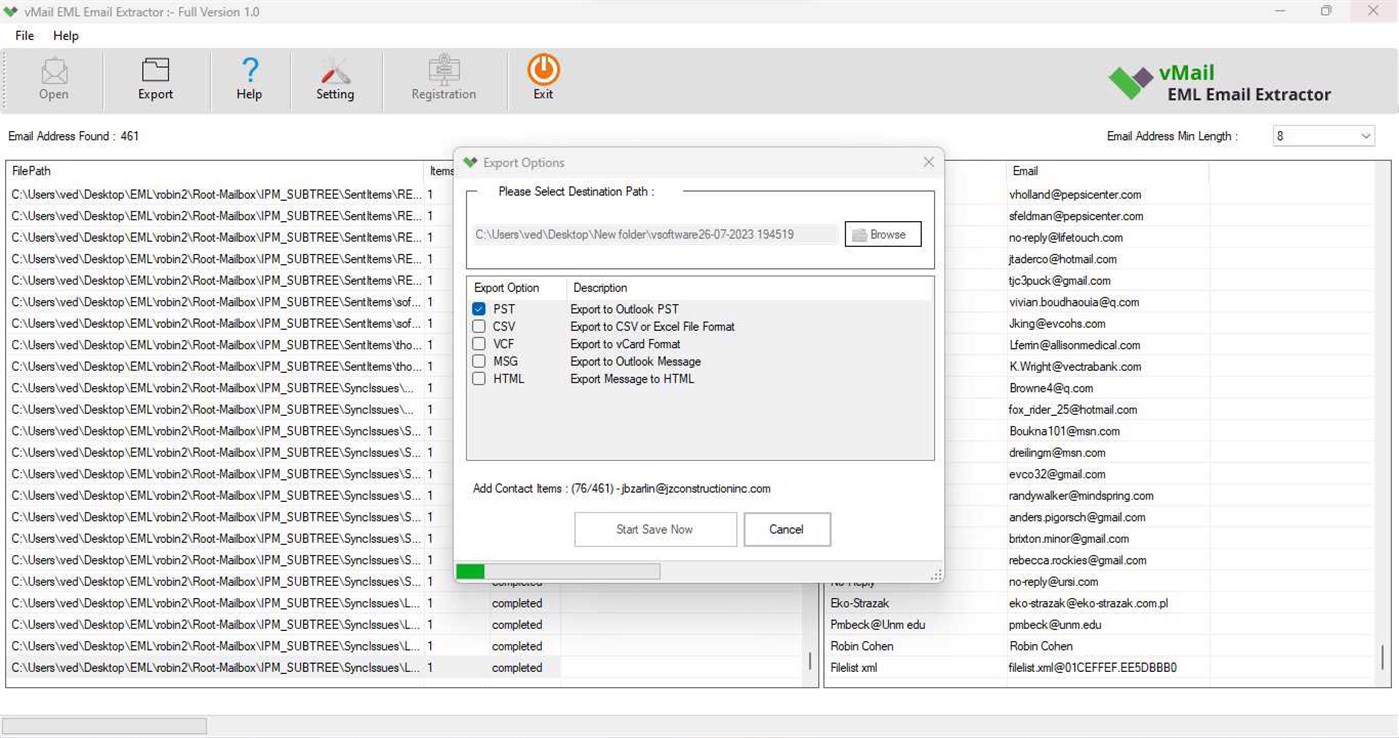Enable the HTML export option
Screen dimensions: 1399x738
478,378
